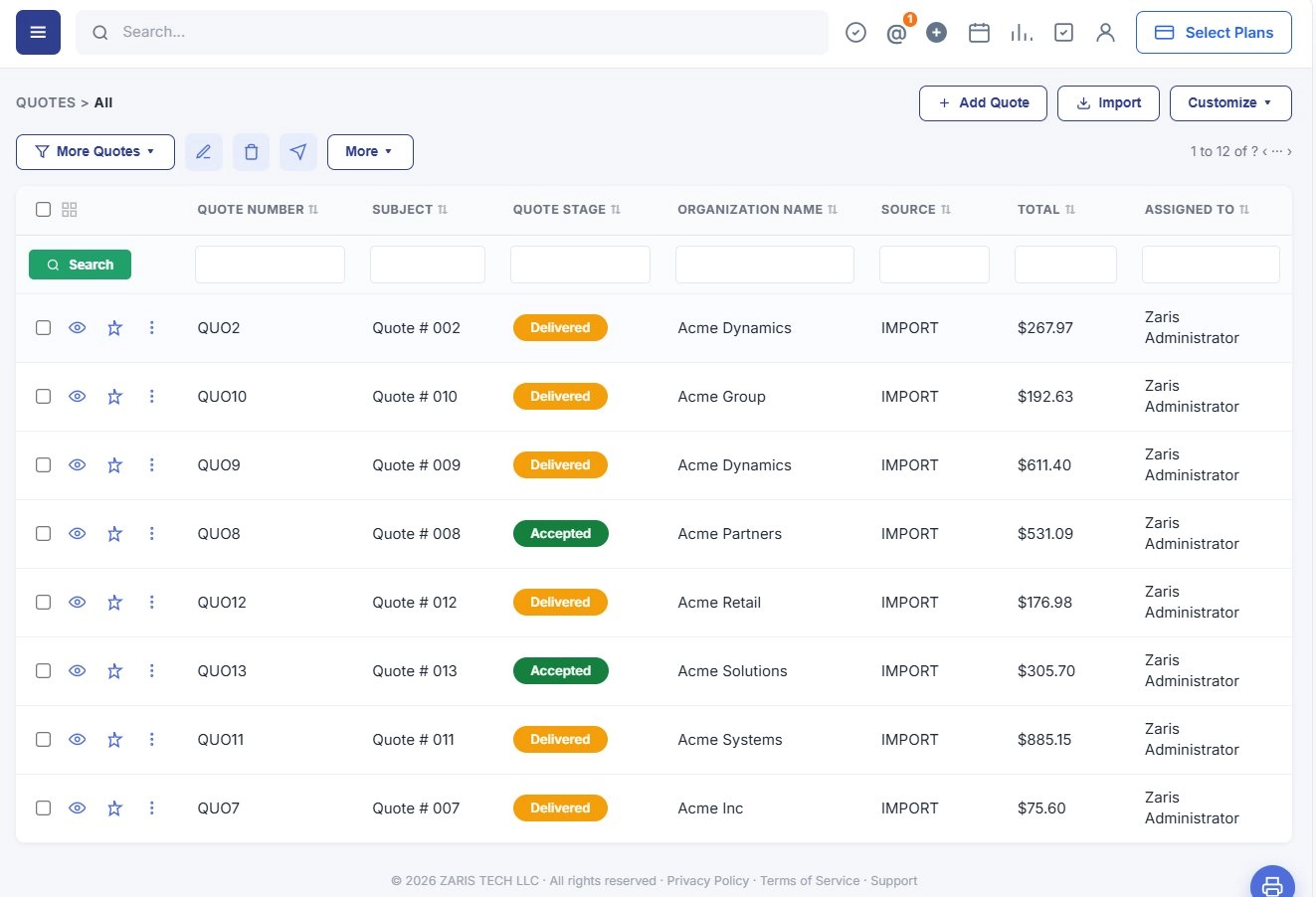Click the Select Plans button
The image size is (1316, 897).
pyautogui.click(x=1214, y=33)
